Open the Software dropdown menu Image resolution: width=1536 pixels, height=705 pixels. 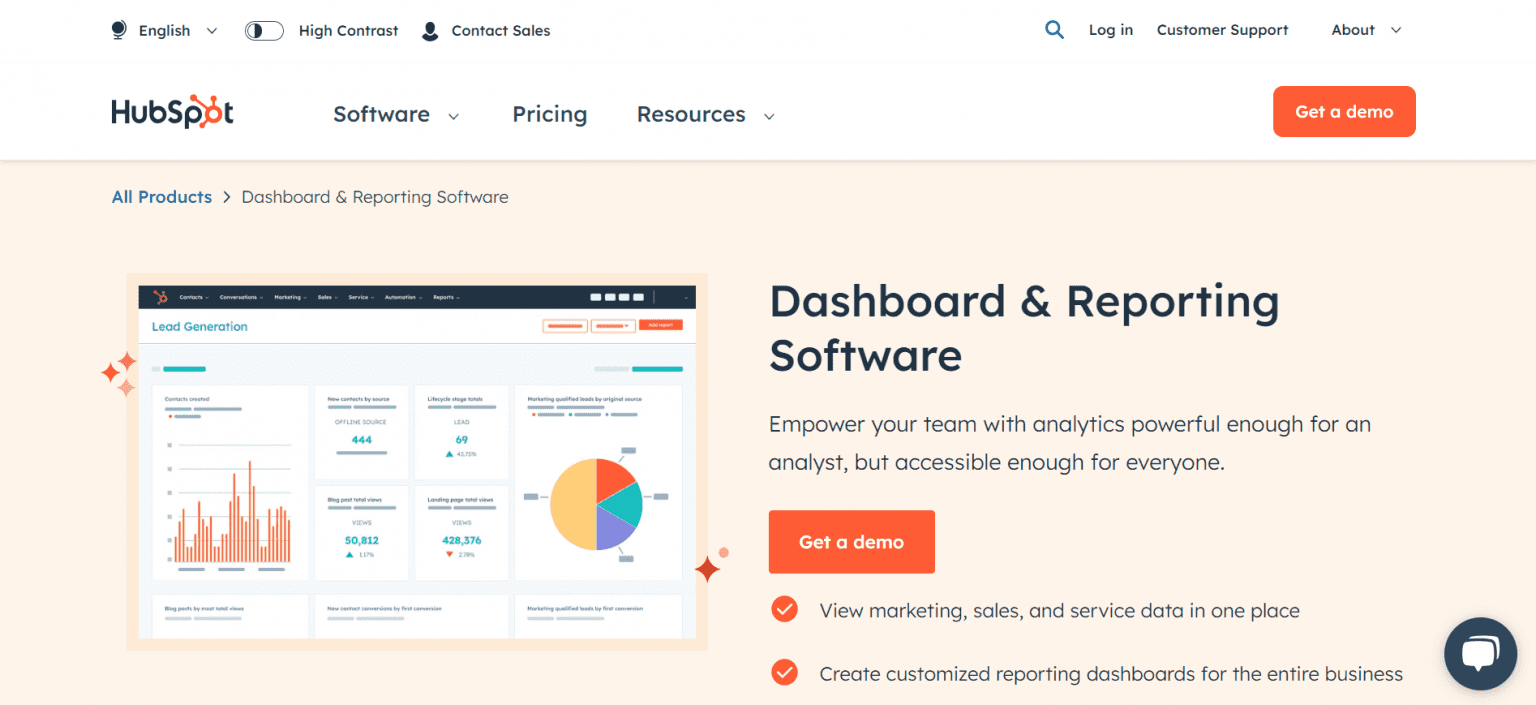pos(396,114)
